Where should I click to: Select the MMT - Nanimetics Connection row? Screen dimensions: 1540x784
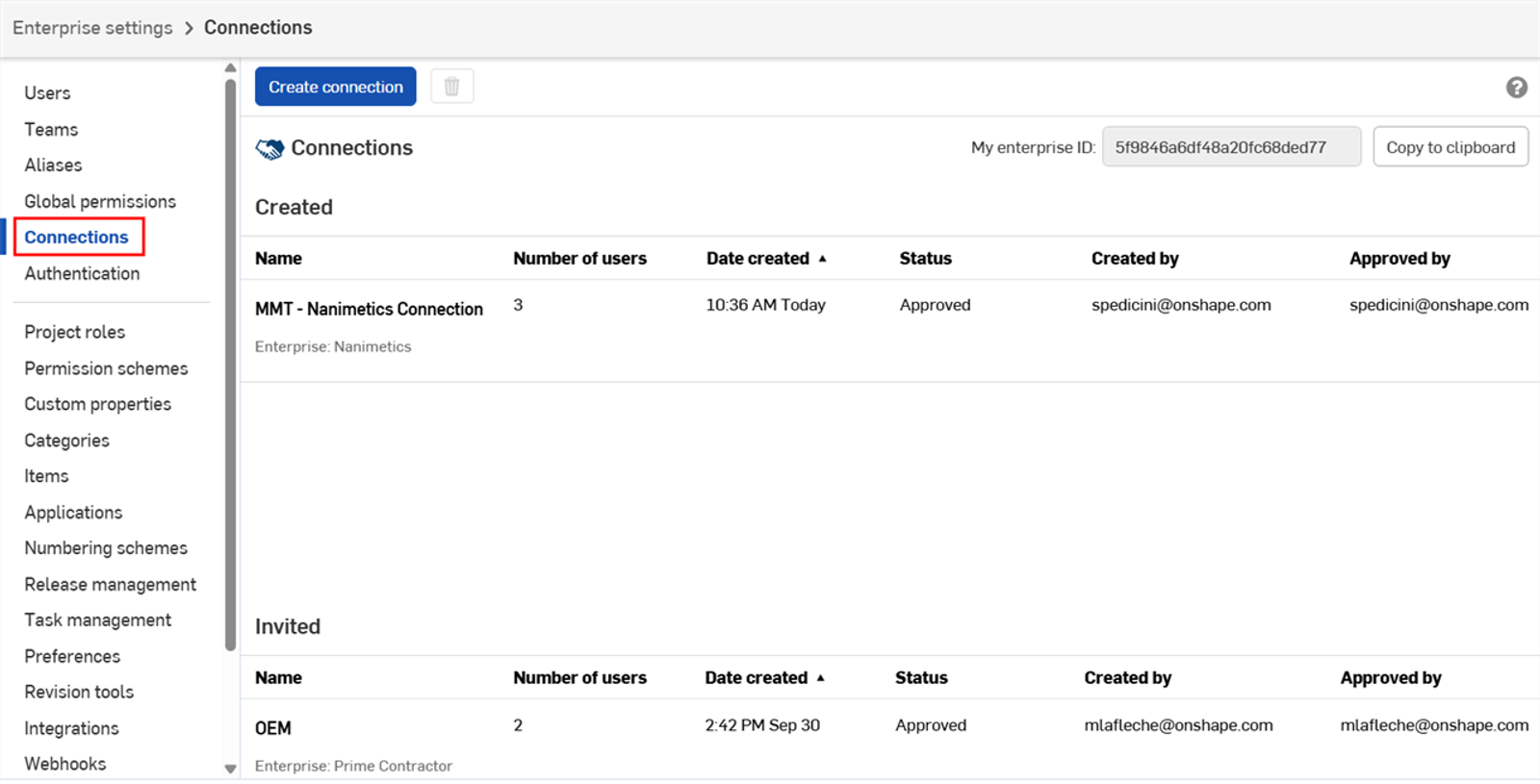click(369, 309)
